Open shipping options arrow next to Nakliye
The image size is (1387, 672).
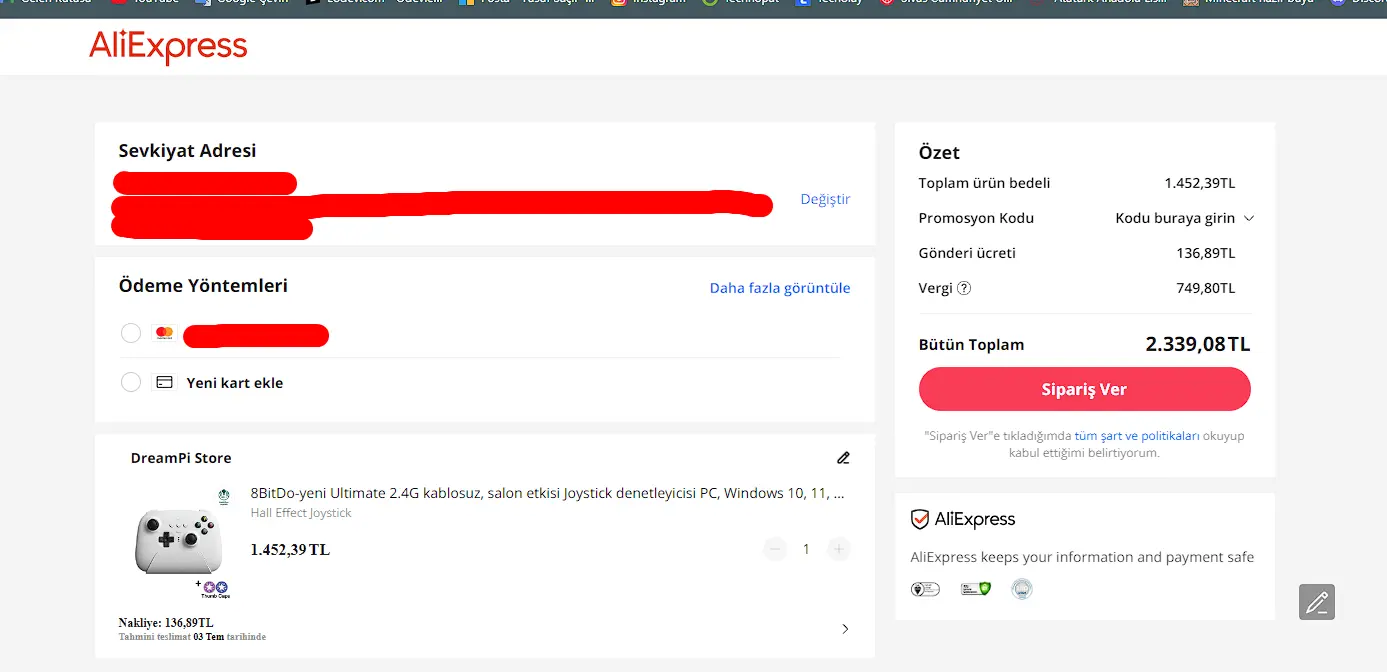[845, 629]
